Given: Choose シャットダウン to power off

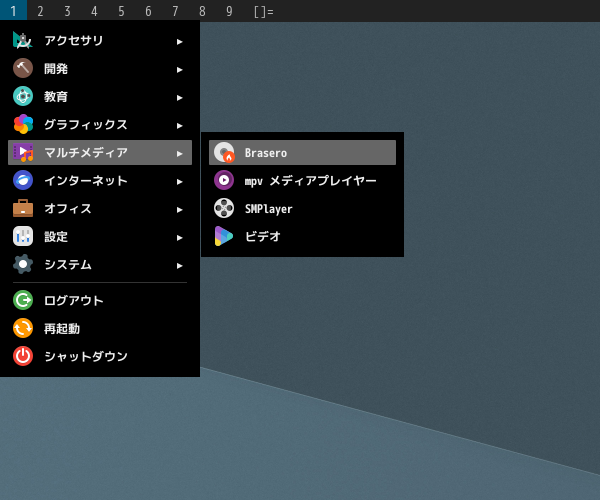Looking at the screenshot, I should [100, 356].
